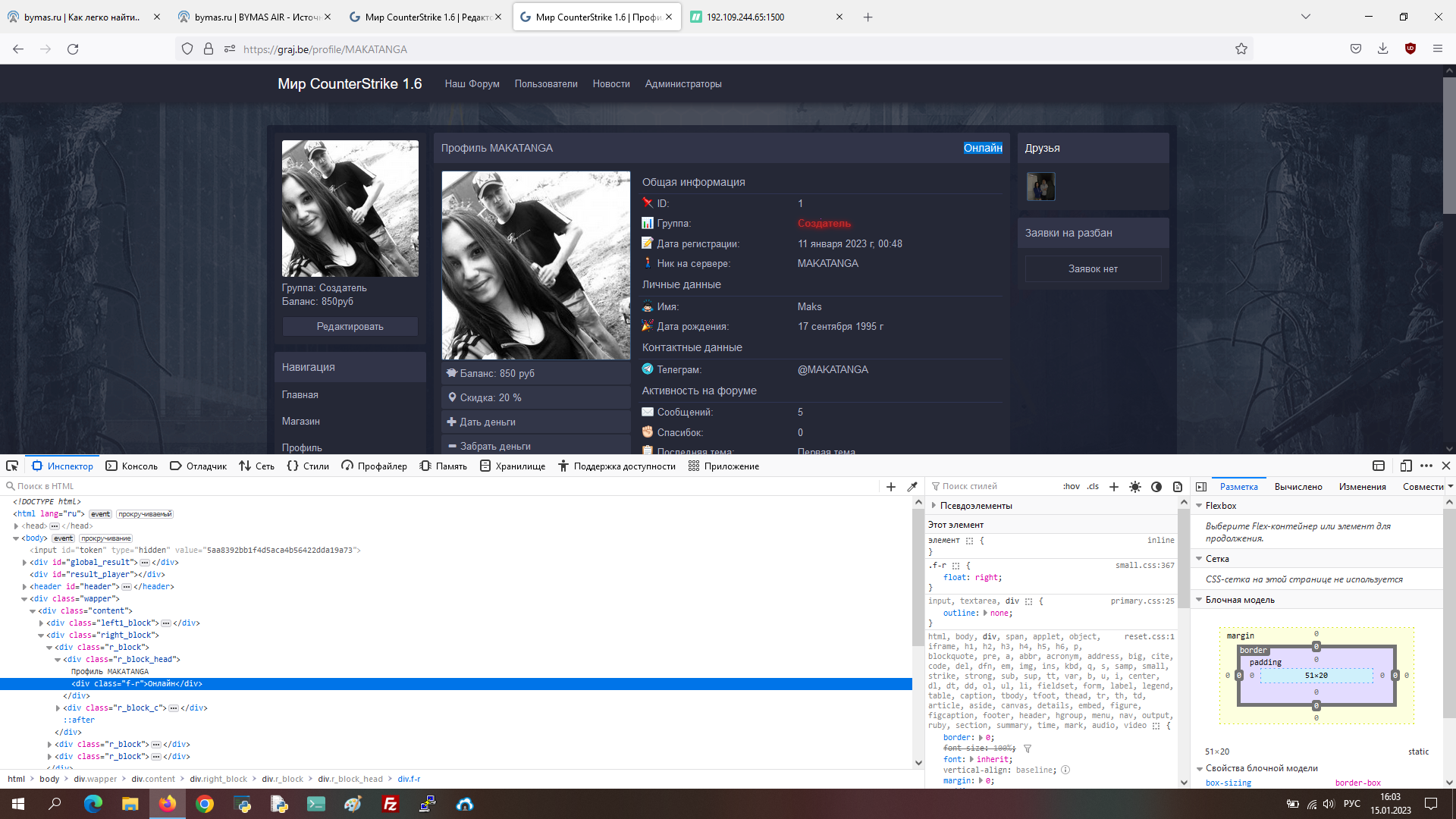Click the uBlock Origin extension icon
1456x819 pixels.
click(x=1410, y=49)
